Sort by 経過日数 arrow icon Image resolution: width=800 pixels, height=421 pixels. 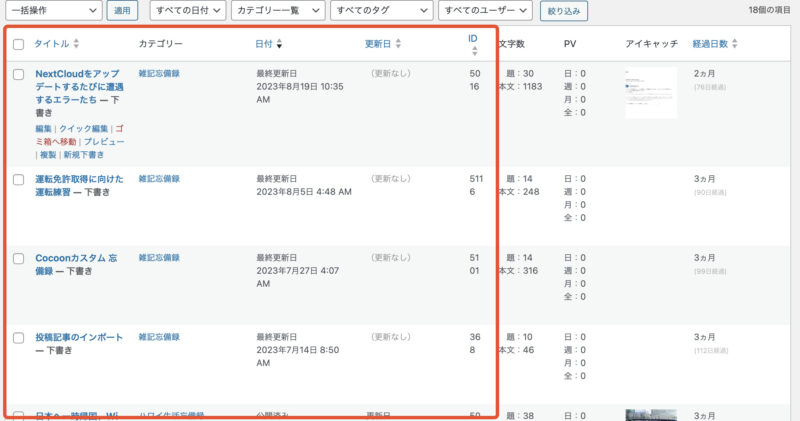(x=734, y=44)
